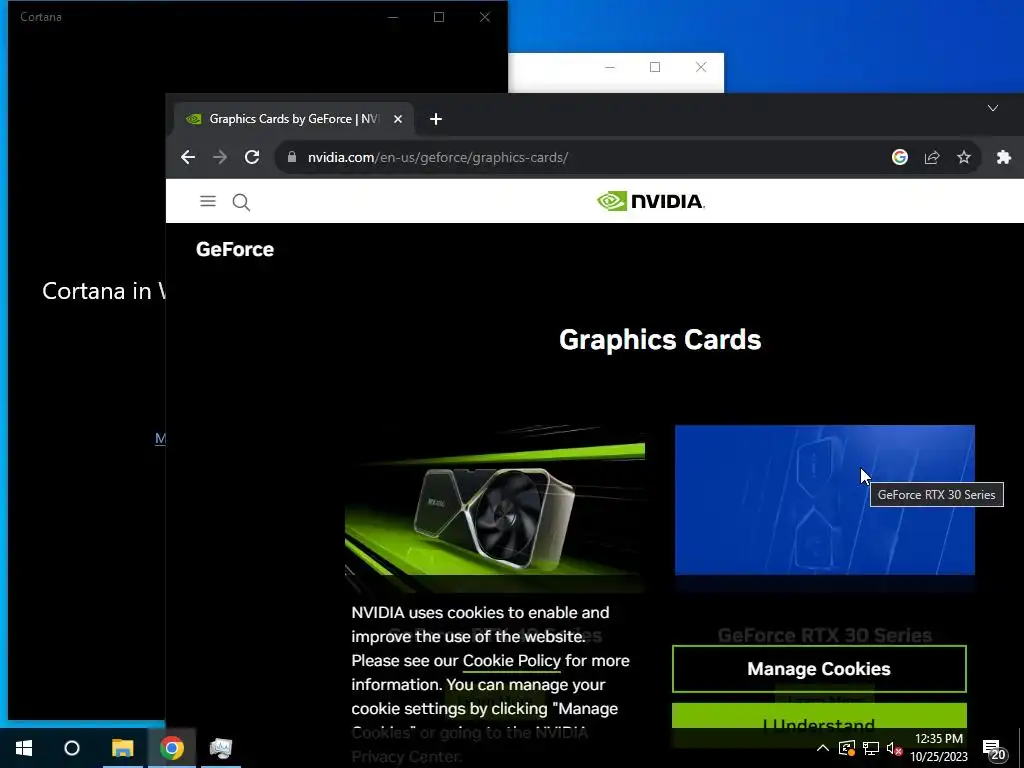Go back to the previous page in Chrome
1024x768 pixels.
(188, 157)
